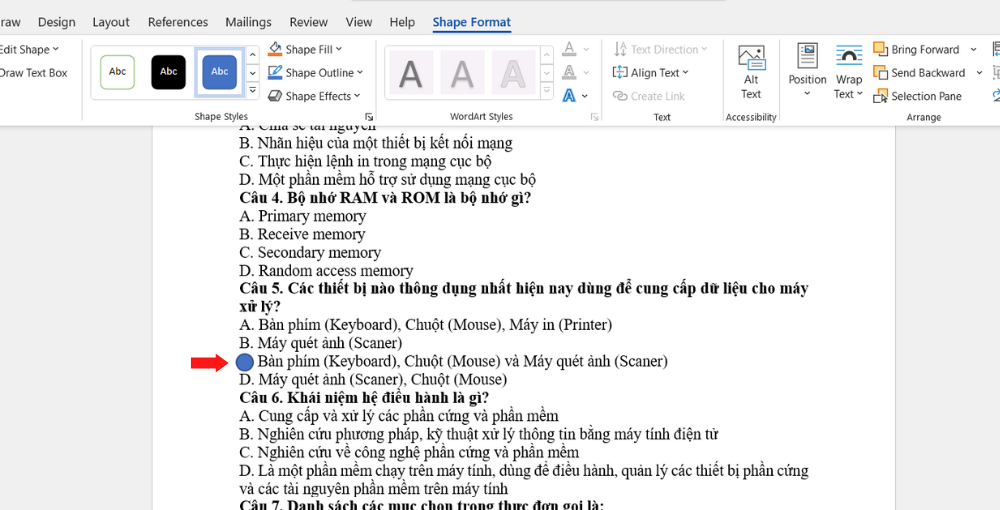
Task: Click the Create Link chain icon
Action: pyautogui.click(x=620, y=96)
